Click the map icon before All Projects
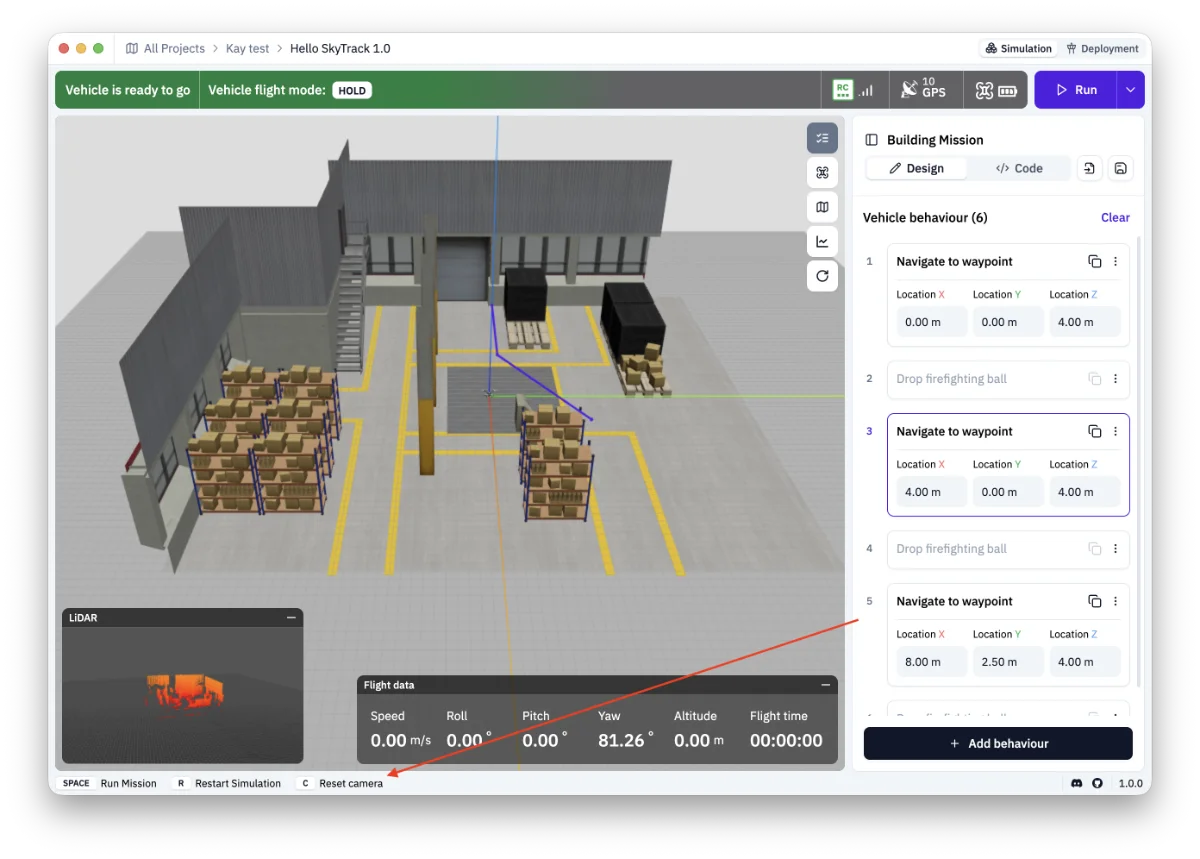This screenshot has height=859, width=1200. [x=132, y=48]
